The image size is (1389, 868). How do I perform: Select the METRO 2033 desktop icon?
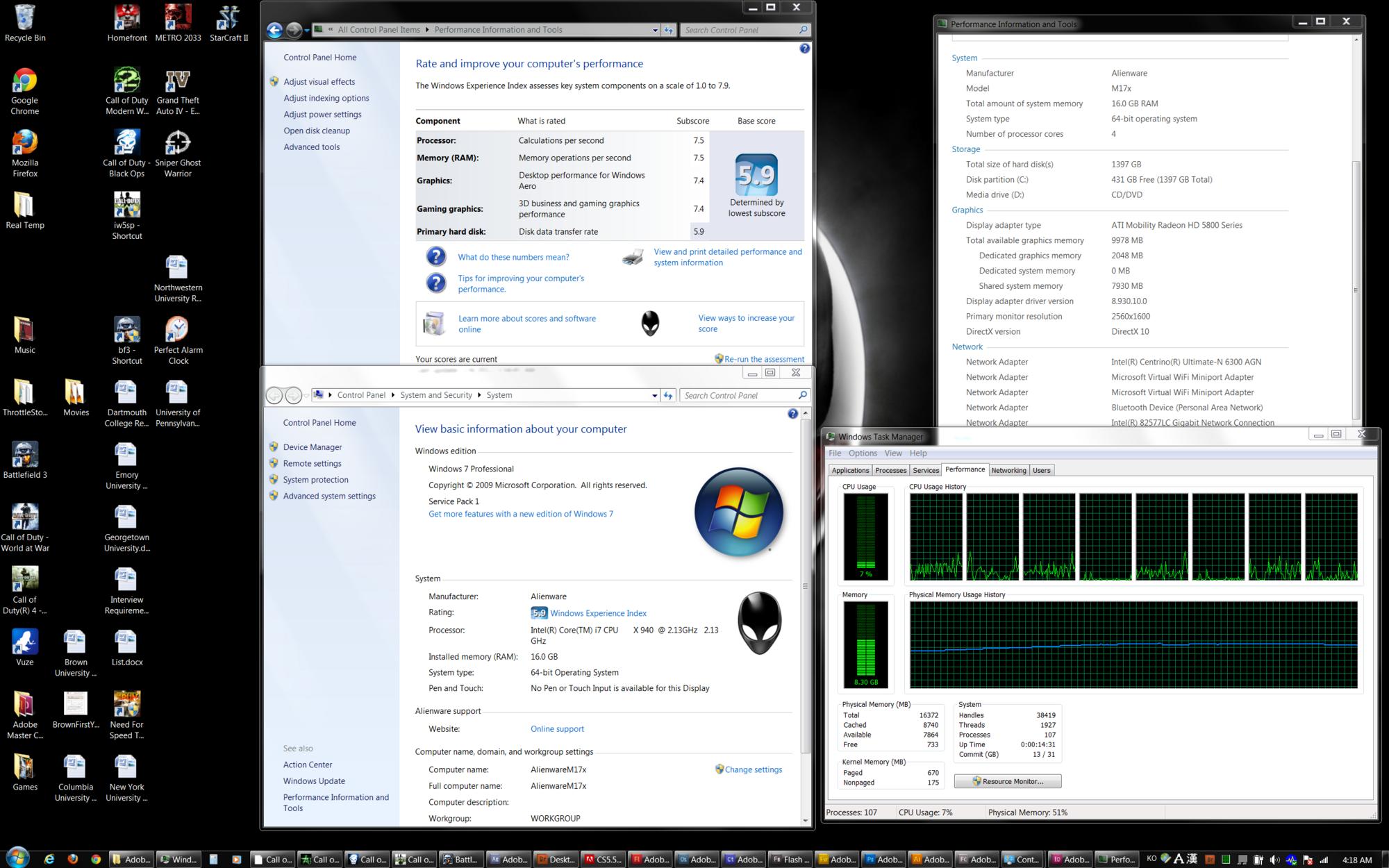tap(178, 24)
